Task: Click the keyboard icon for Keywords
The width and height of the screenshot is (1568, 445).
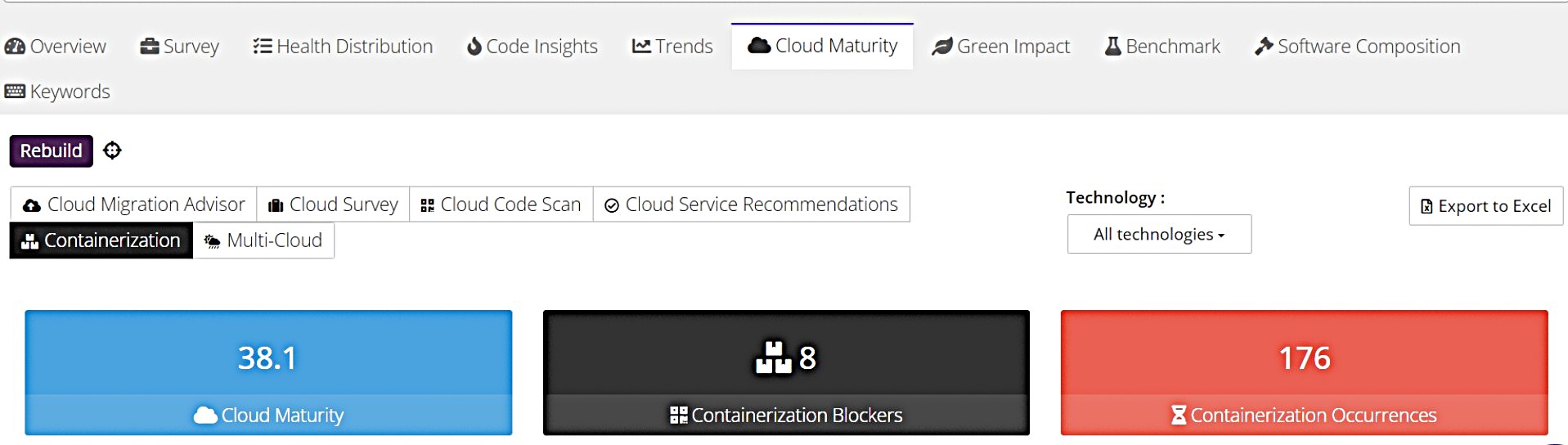Action: [x=15, y=92]
